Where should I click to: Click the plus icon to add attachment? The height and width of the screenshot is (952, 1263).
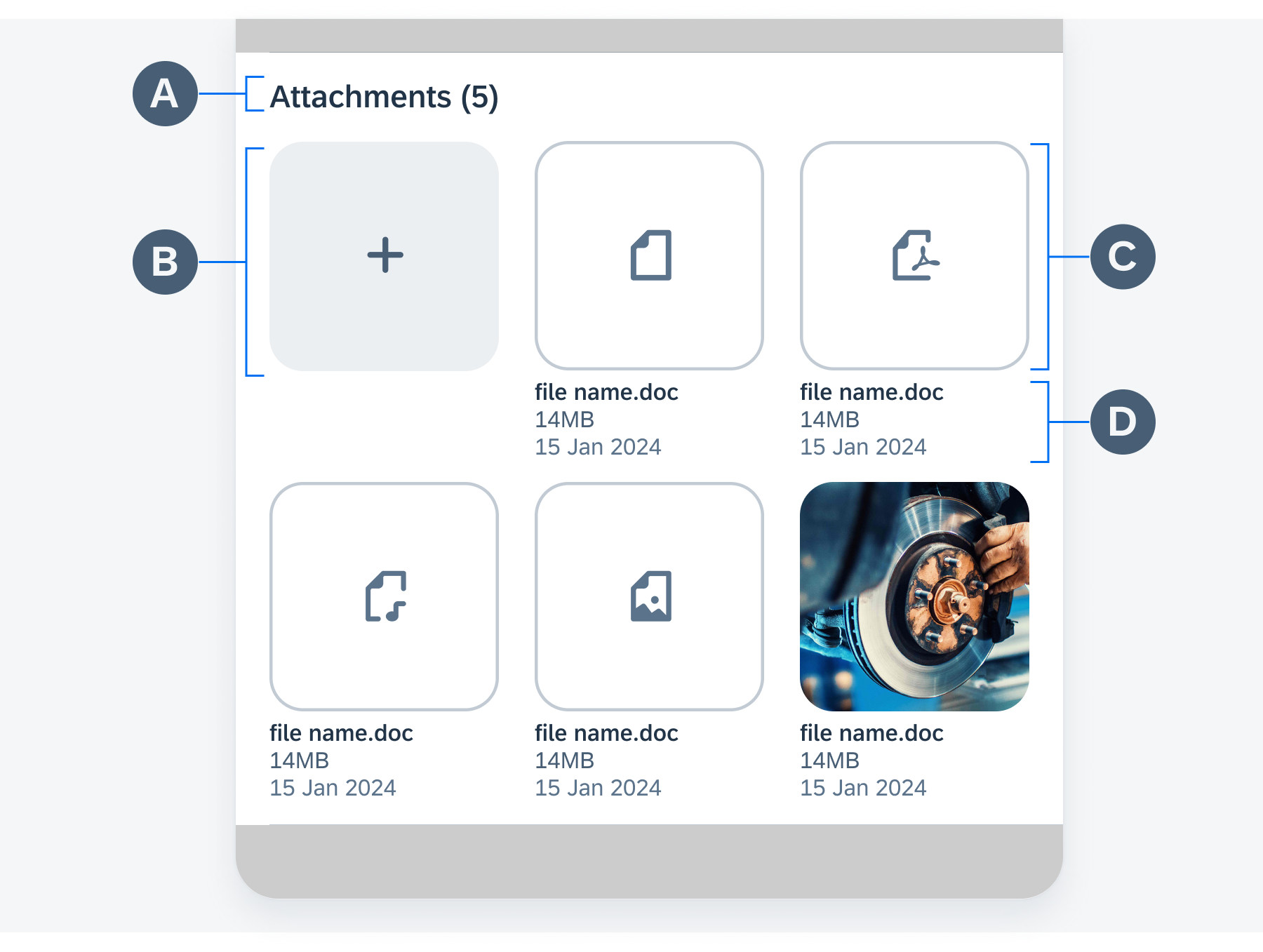tap(385, 255)
